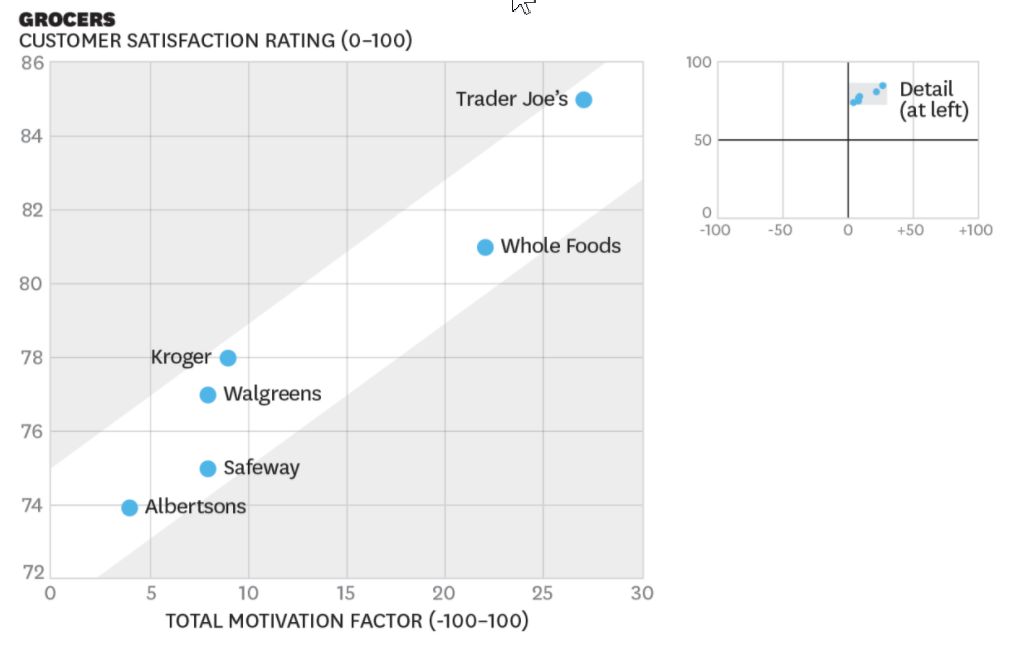Click the -100 tick label in inset chart
Viewport: 1018px width, 649px height.
pyautogui.click(x=714, y=230)
